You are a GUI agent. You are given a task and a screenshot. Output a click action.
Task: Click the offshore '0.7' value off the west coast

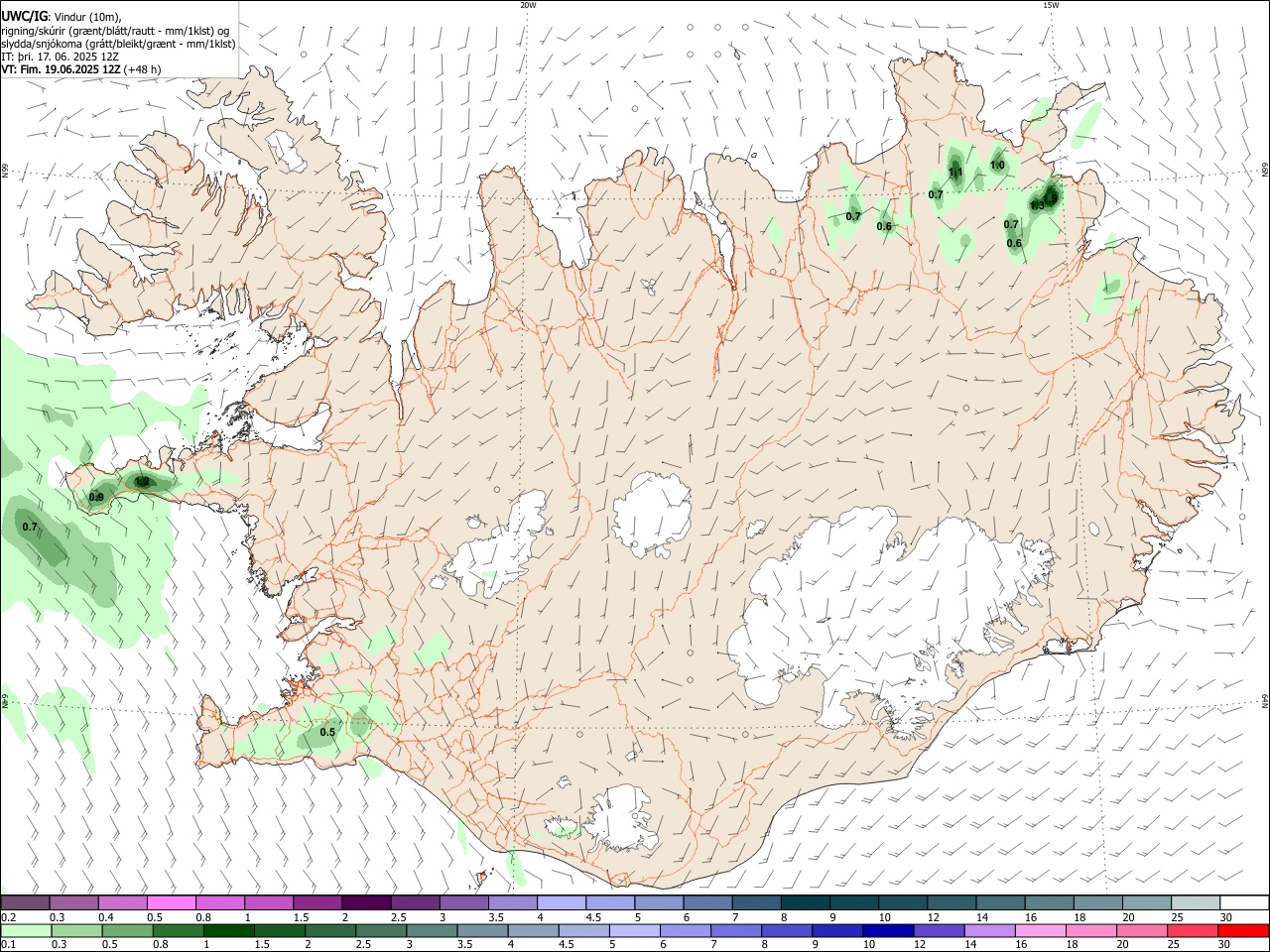tap(30, 527)
